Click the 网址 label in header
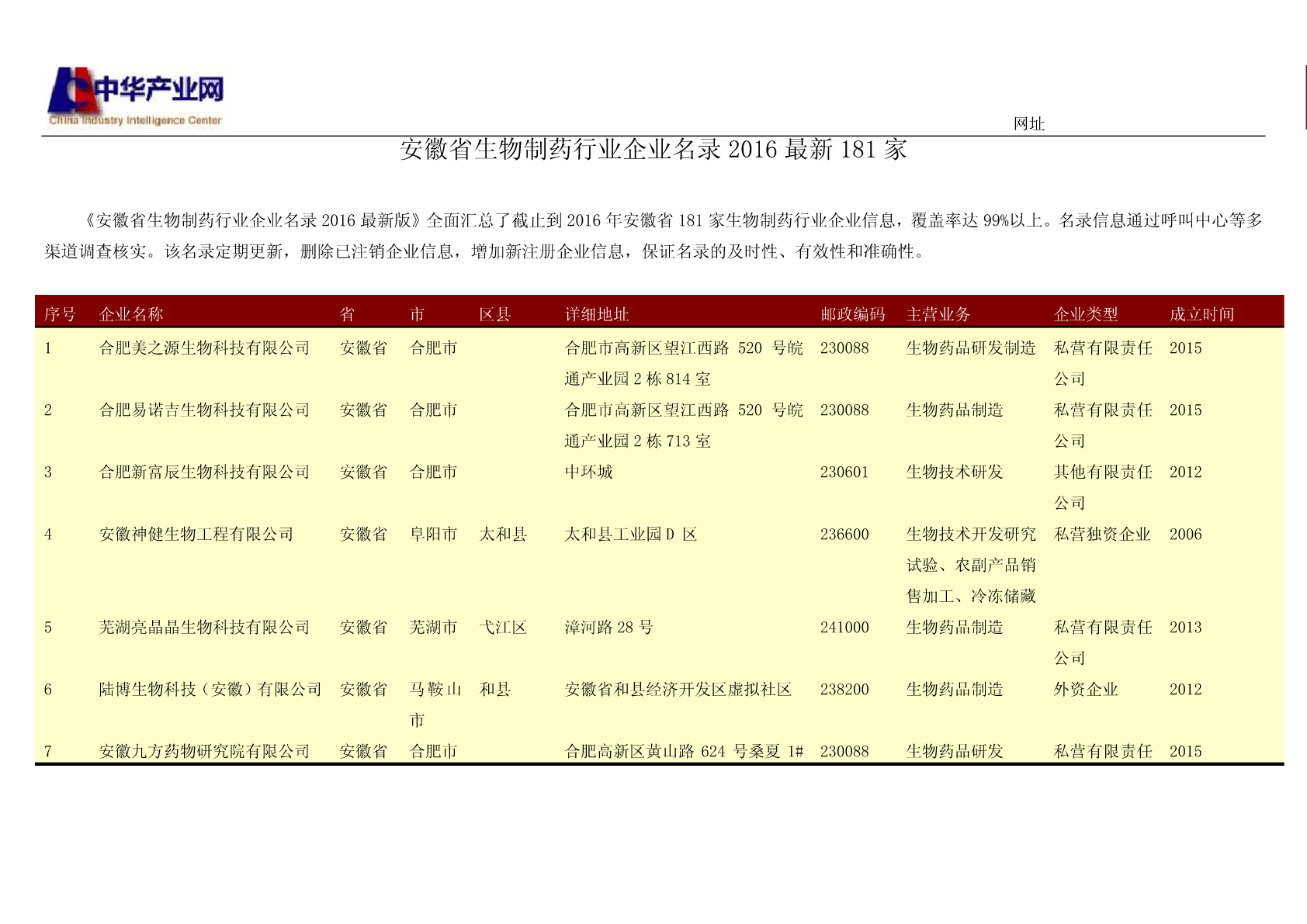This screenshot has width=1307, height=924. pyautogui.click(x=1029, y=124)
